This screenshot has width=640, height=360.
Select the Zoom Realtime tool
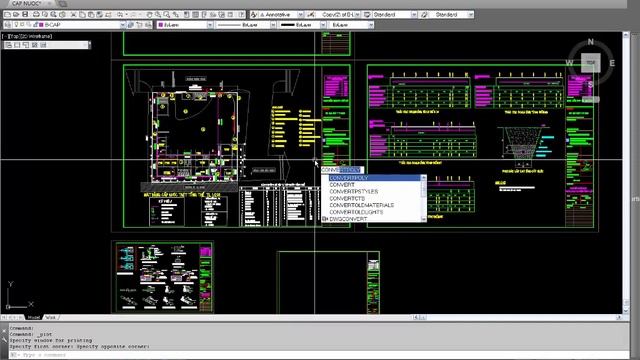[158, 14]
